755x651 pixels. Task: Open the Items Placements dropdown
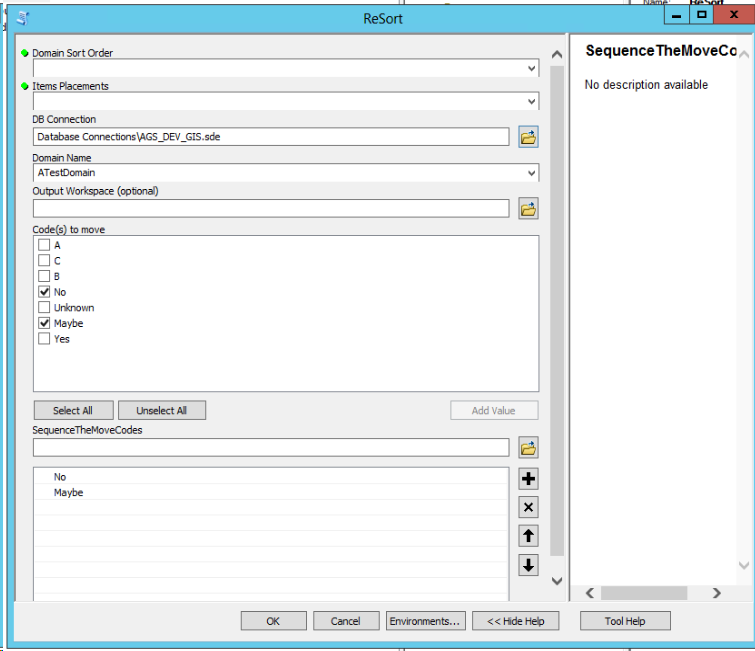(x=531, y=102)
